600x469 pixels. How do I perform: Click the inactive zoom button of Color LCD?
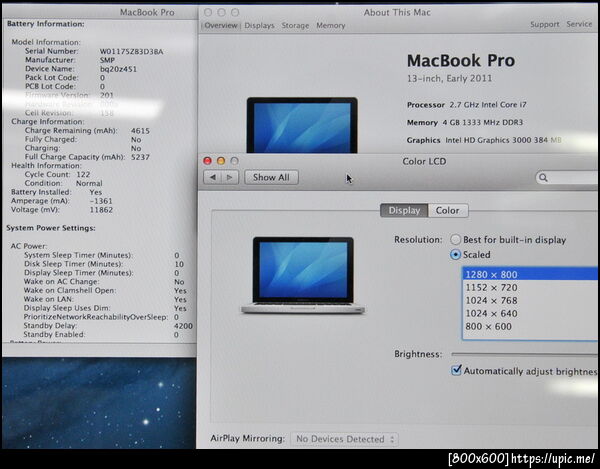235,161
